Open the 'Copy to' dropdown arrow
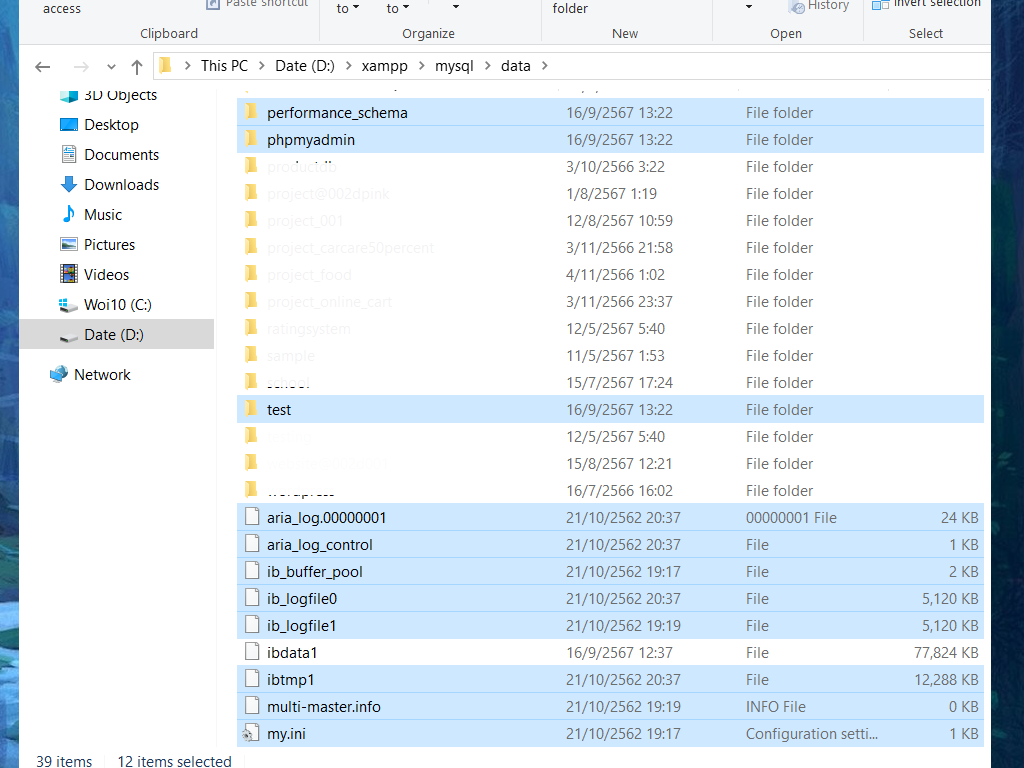This screenshot has width=1024, height=768. point(405,9)
